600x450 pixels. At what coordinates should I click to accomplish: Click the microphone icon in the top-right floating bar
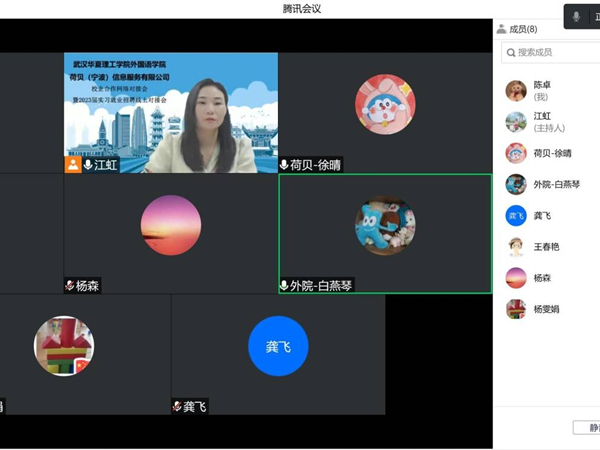(576, 16)
